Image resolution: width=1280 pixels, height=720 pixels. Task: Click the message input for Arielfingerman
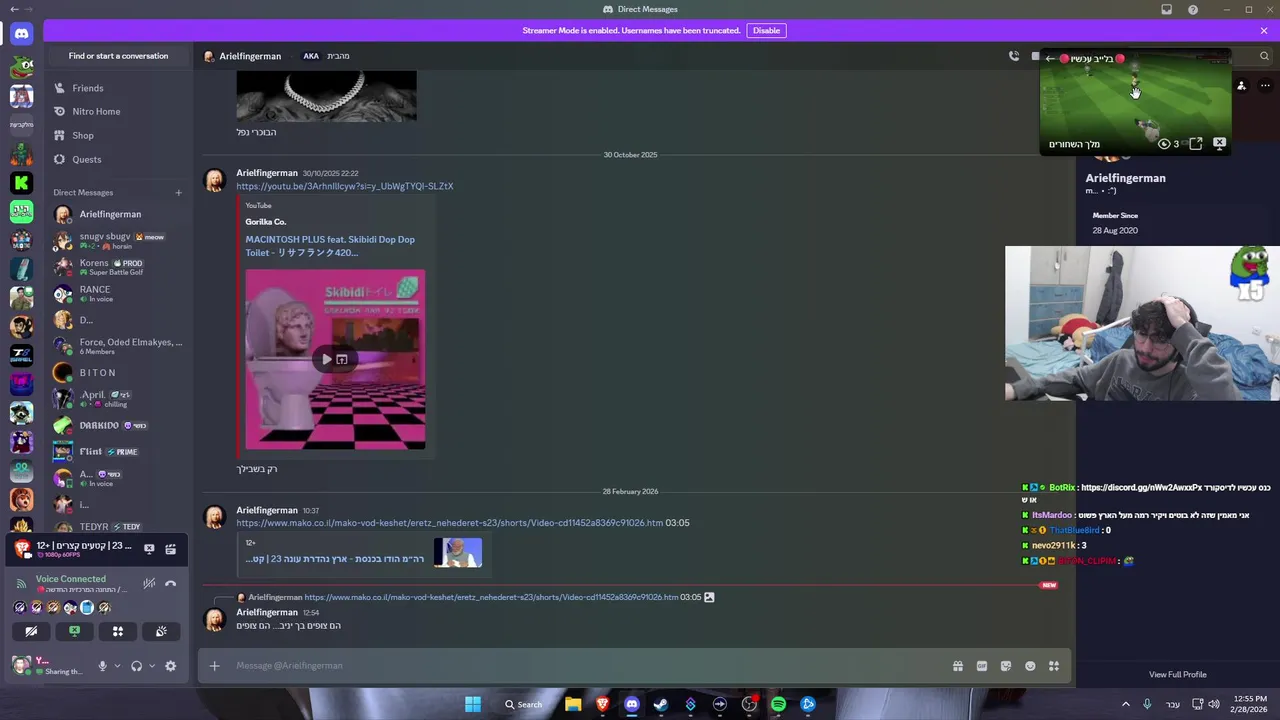pos(590,666)
